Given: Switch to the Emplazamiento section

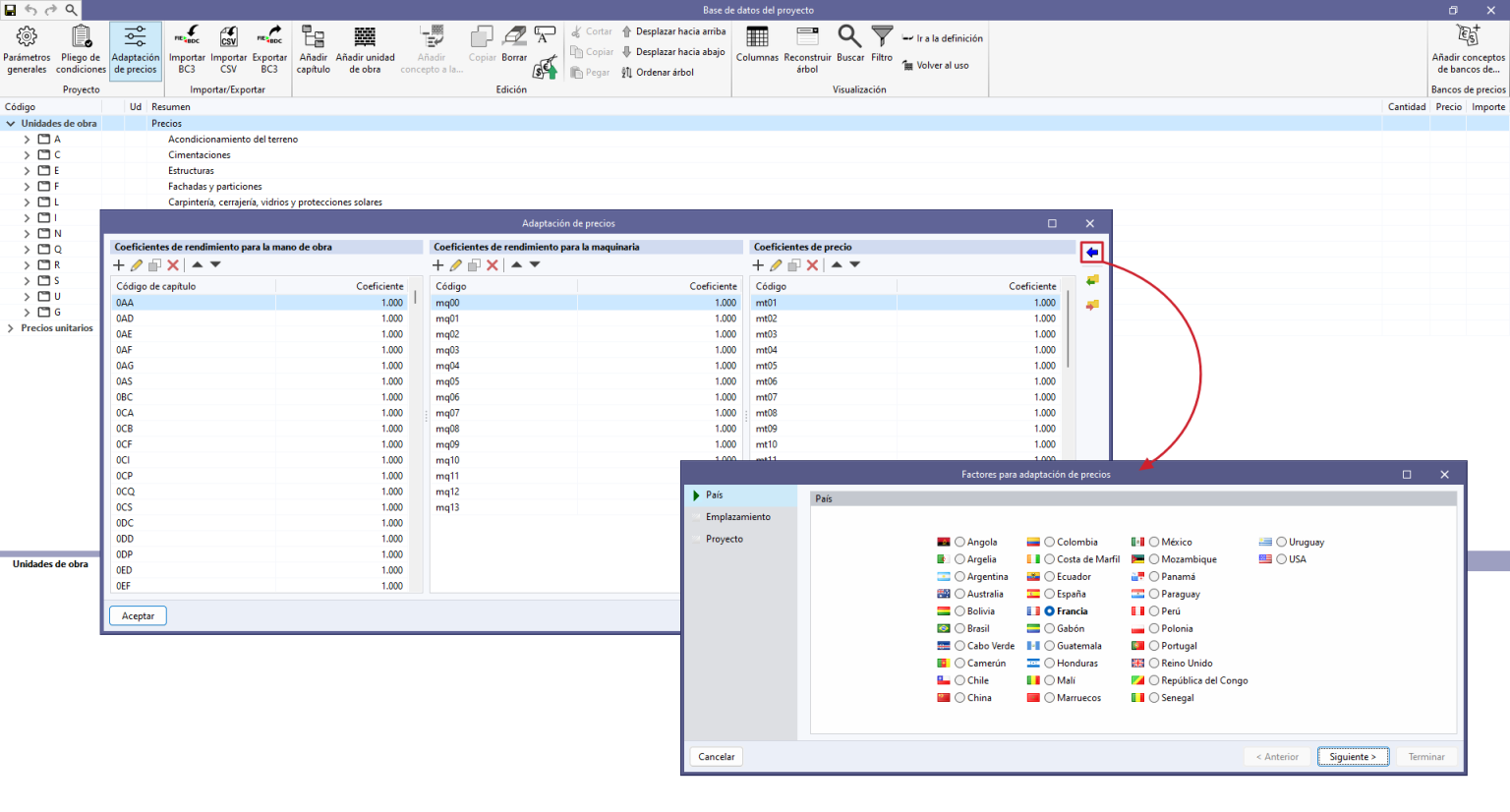Looking at the screenshot, I should pos(739,516).
